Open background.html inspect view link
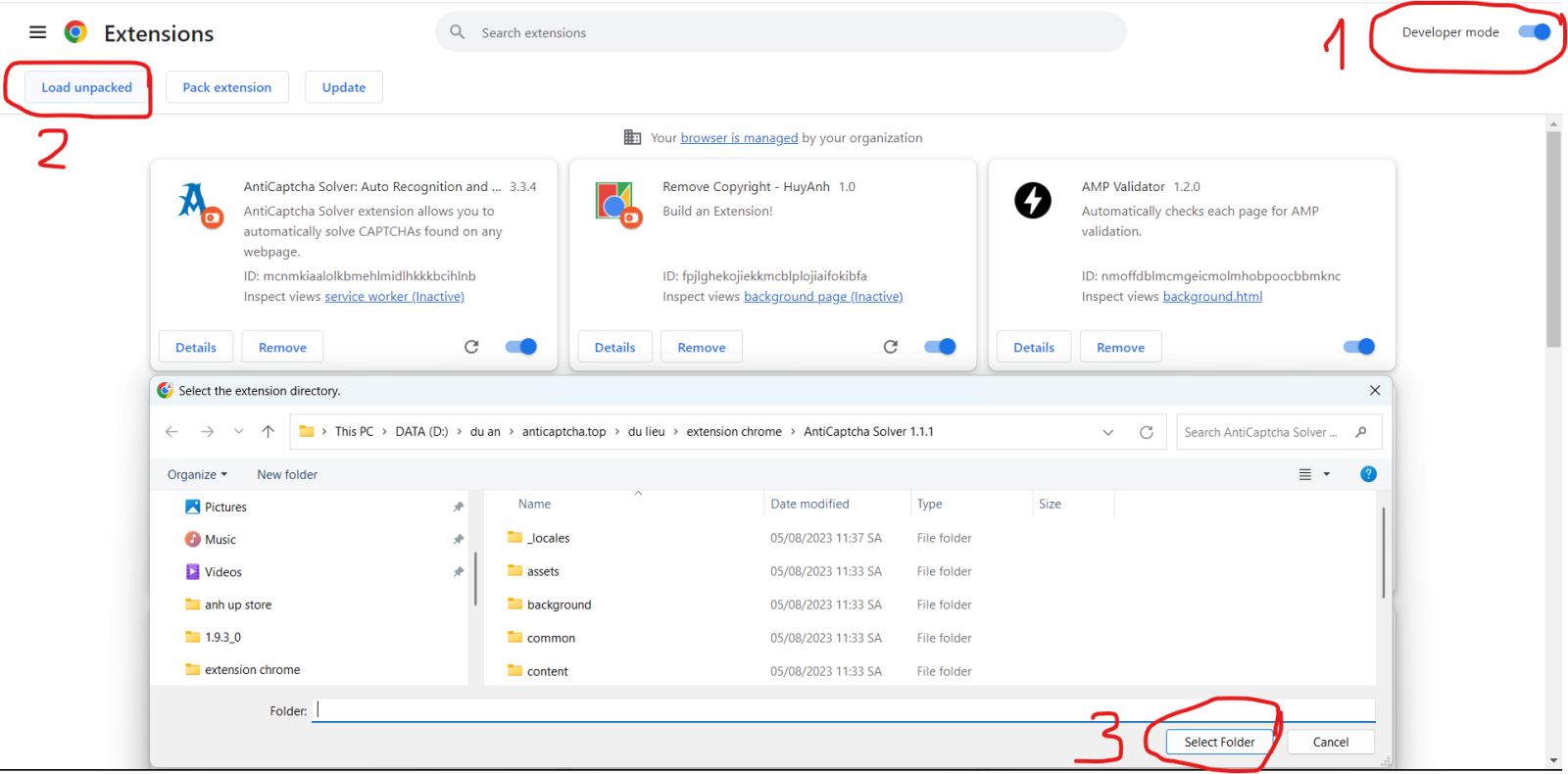This screenshot has height=774, width=1568. [1212, 296]
